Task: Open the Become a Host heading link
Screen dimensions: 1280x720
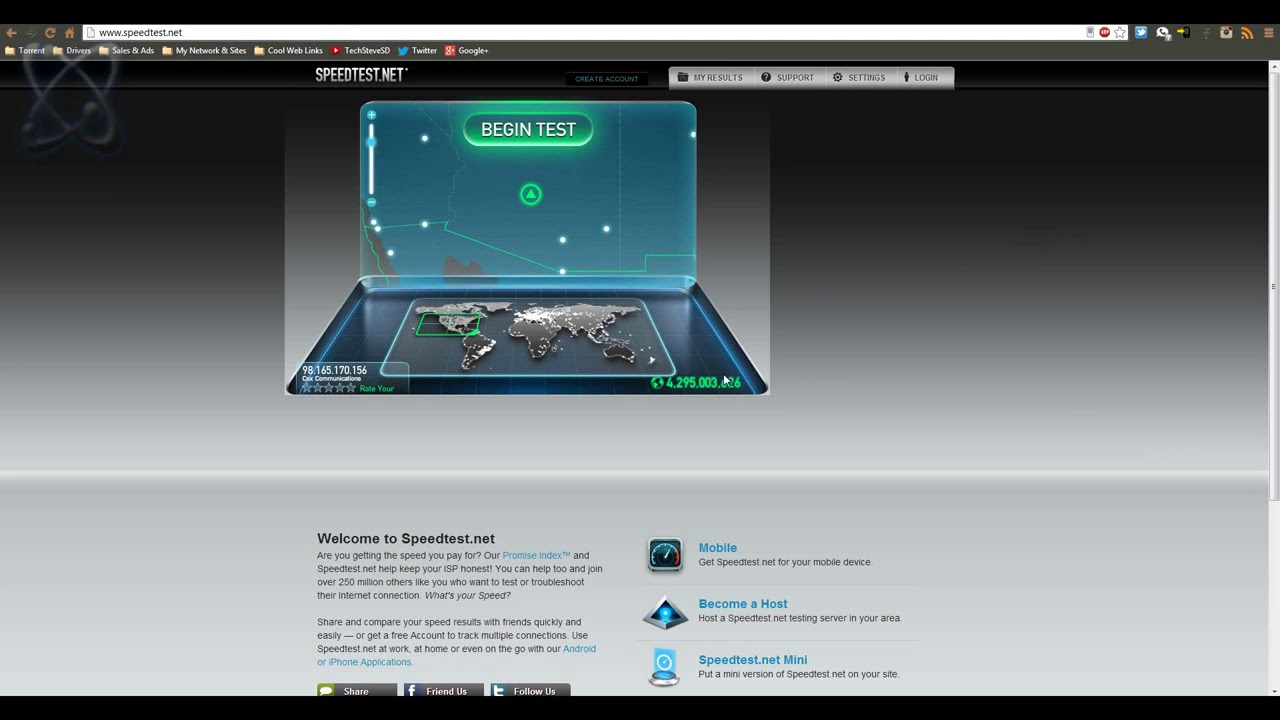Action: (743, 604)
